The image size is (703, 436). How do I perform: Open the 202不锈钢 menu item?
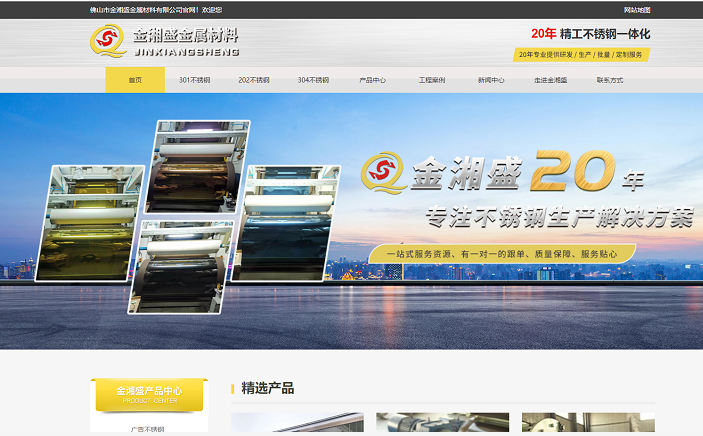(254, 80)
